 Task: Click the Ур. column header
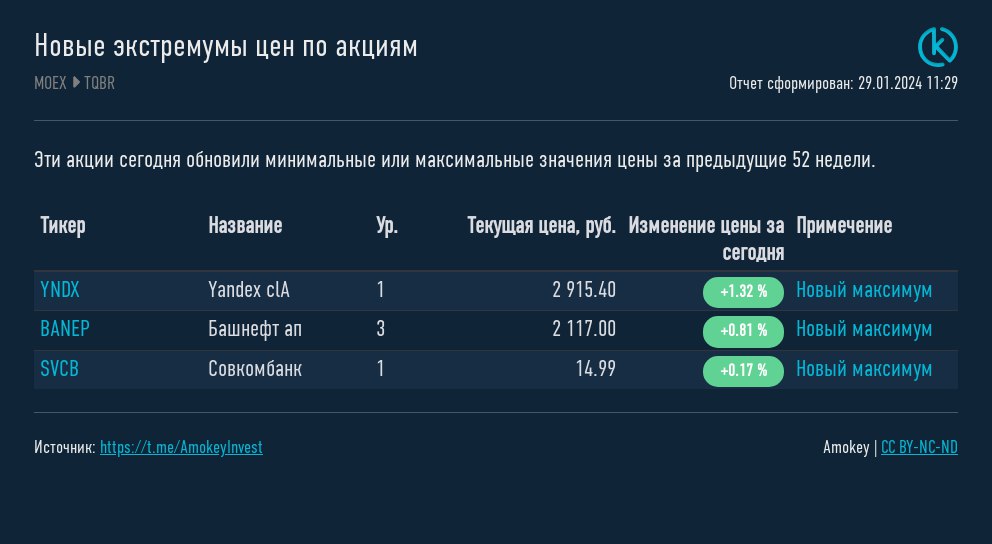pos(387,226)
